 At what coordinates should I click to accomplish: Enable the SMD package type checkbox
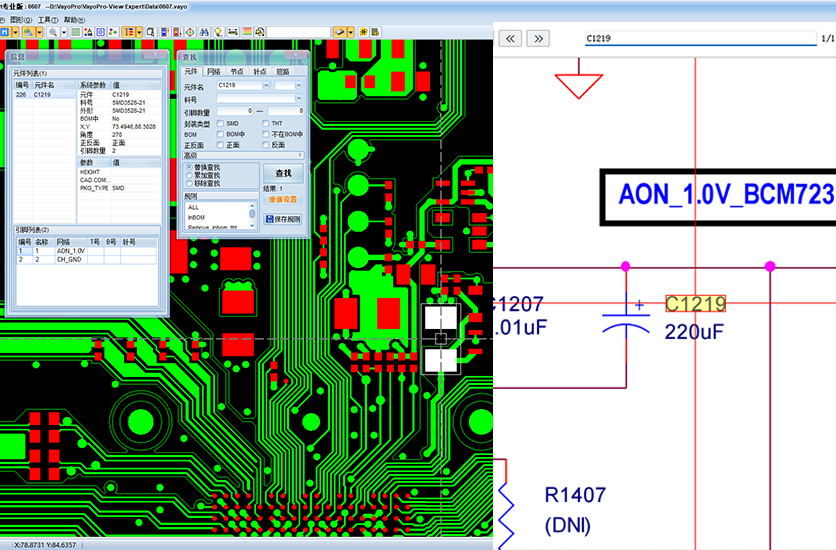[222, 123]
